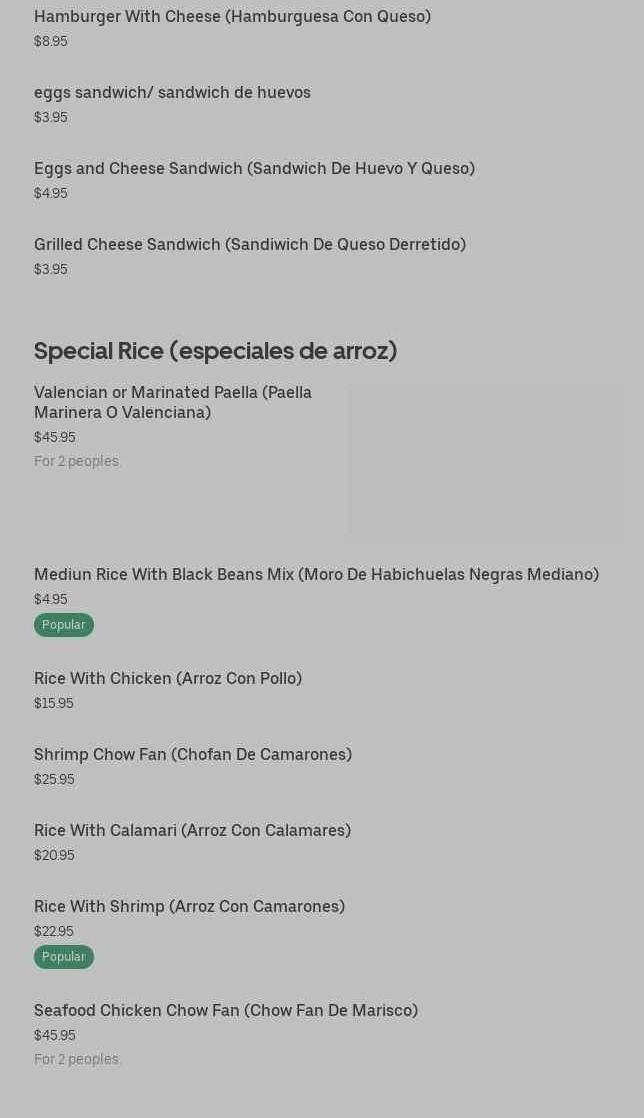Open Rice With Calamari item

[192, 830]
